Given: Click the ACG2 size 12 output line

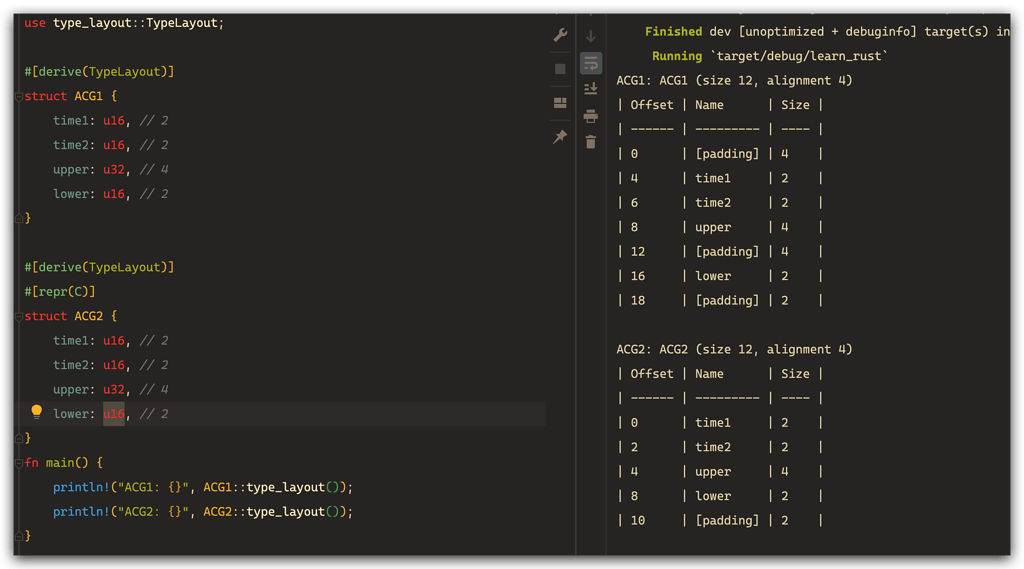Looking at the screenshot, I should point(734,350).
